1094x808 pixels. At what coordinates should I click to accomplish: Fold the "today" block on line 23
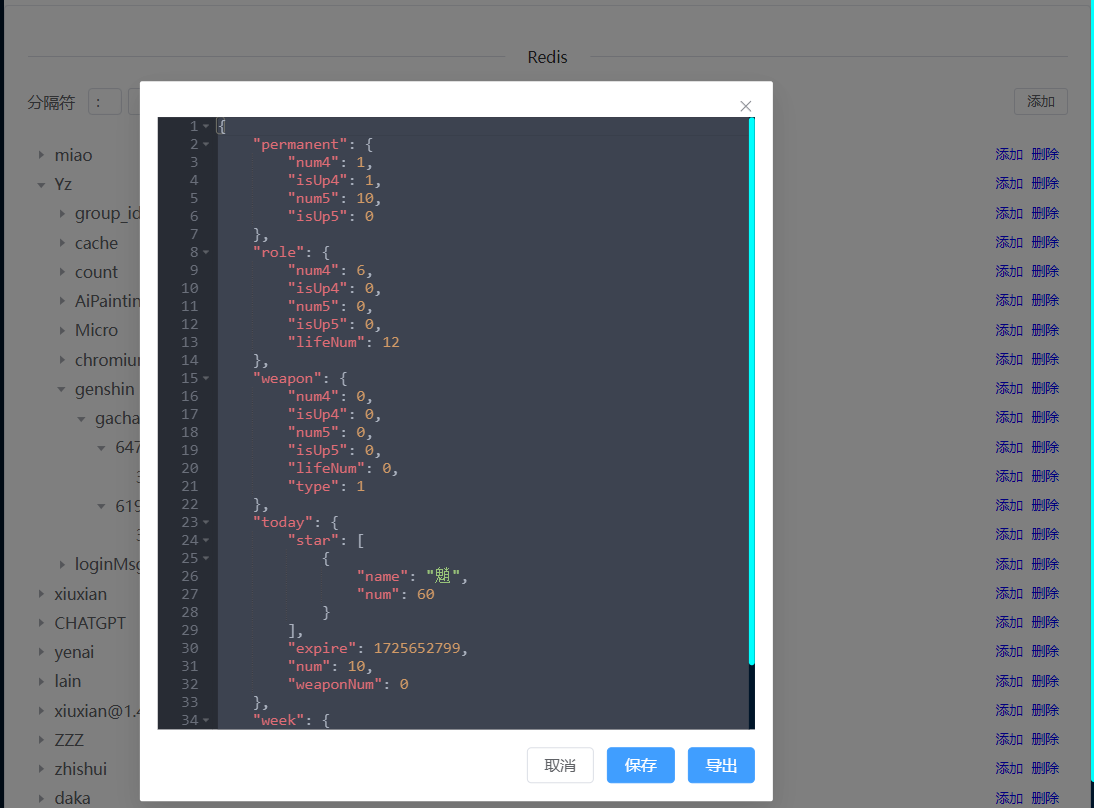206,523
